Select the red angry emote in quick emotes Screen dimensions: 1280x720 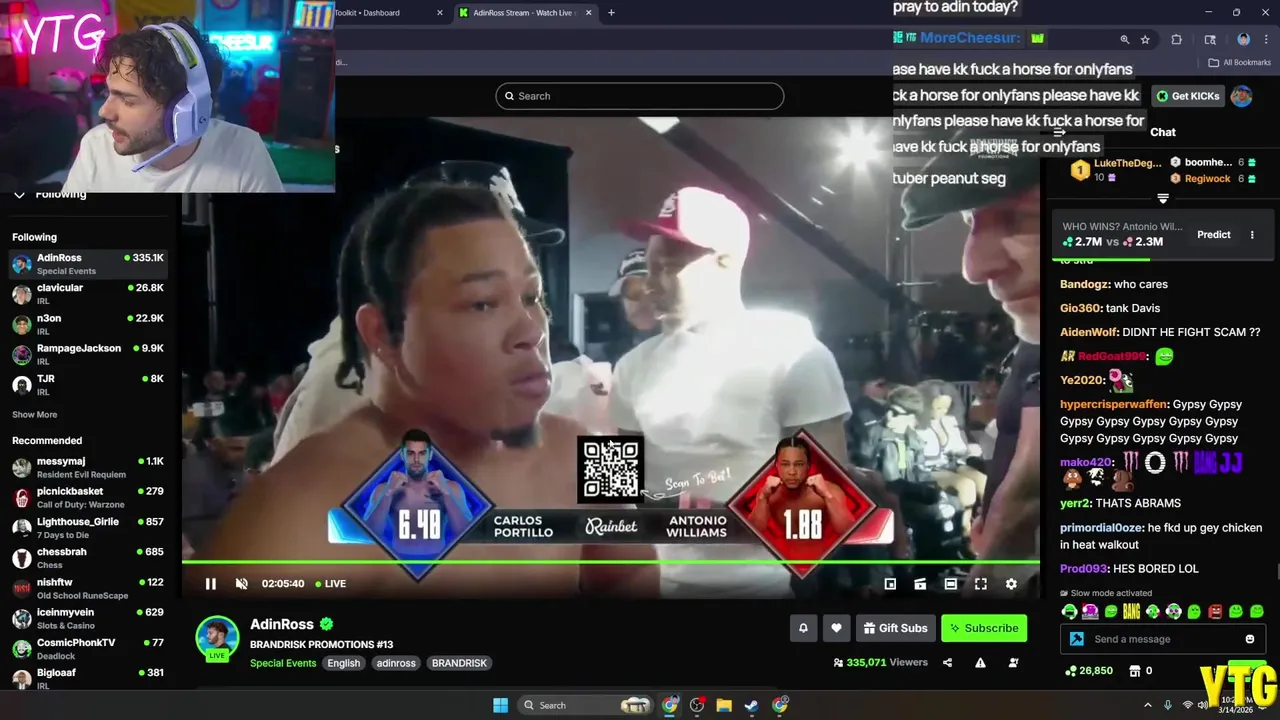(x=1215, y=611)
